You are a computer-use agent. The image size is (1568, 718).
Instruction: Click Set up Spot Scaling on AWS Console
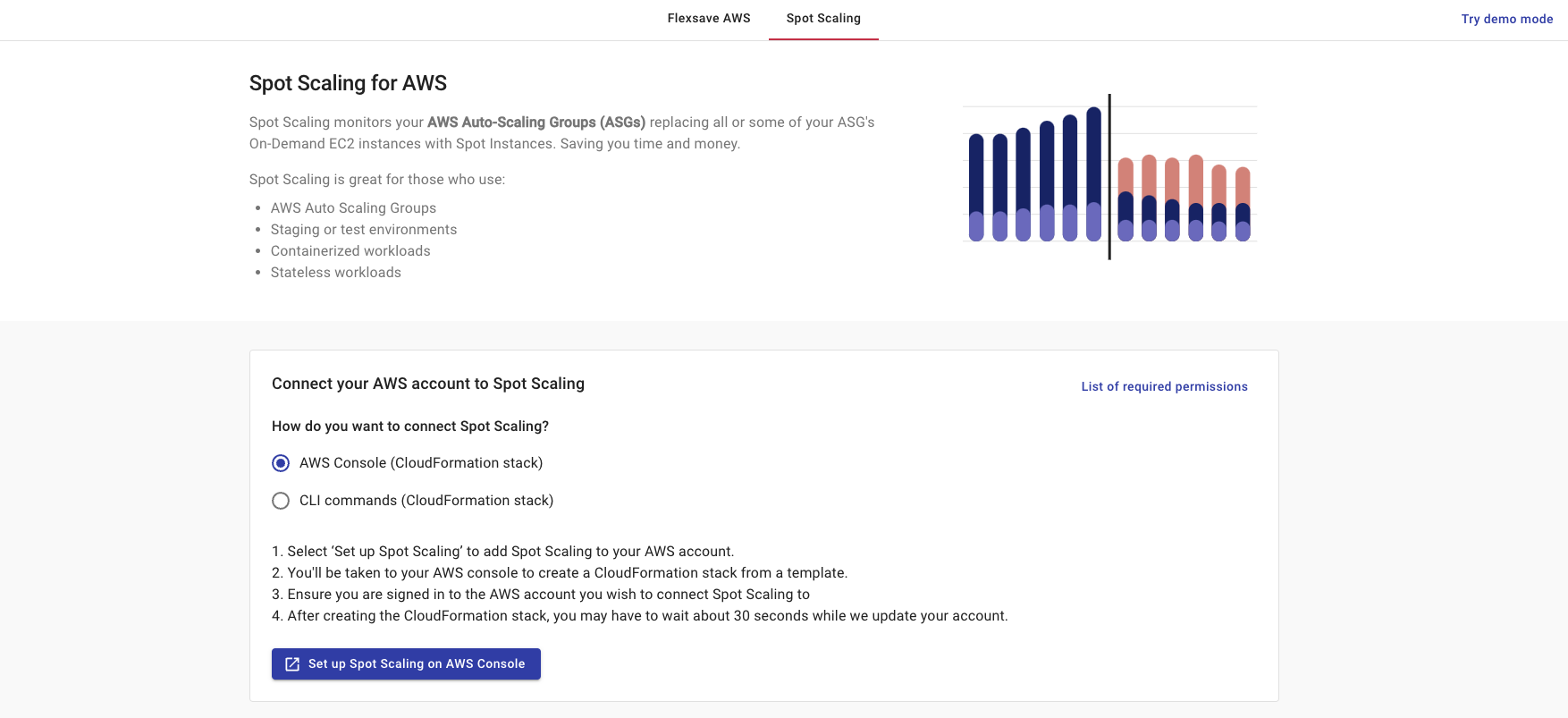point(406,663)
